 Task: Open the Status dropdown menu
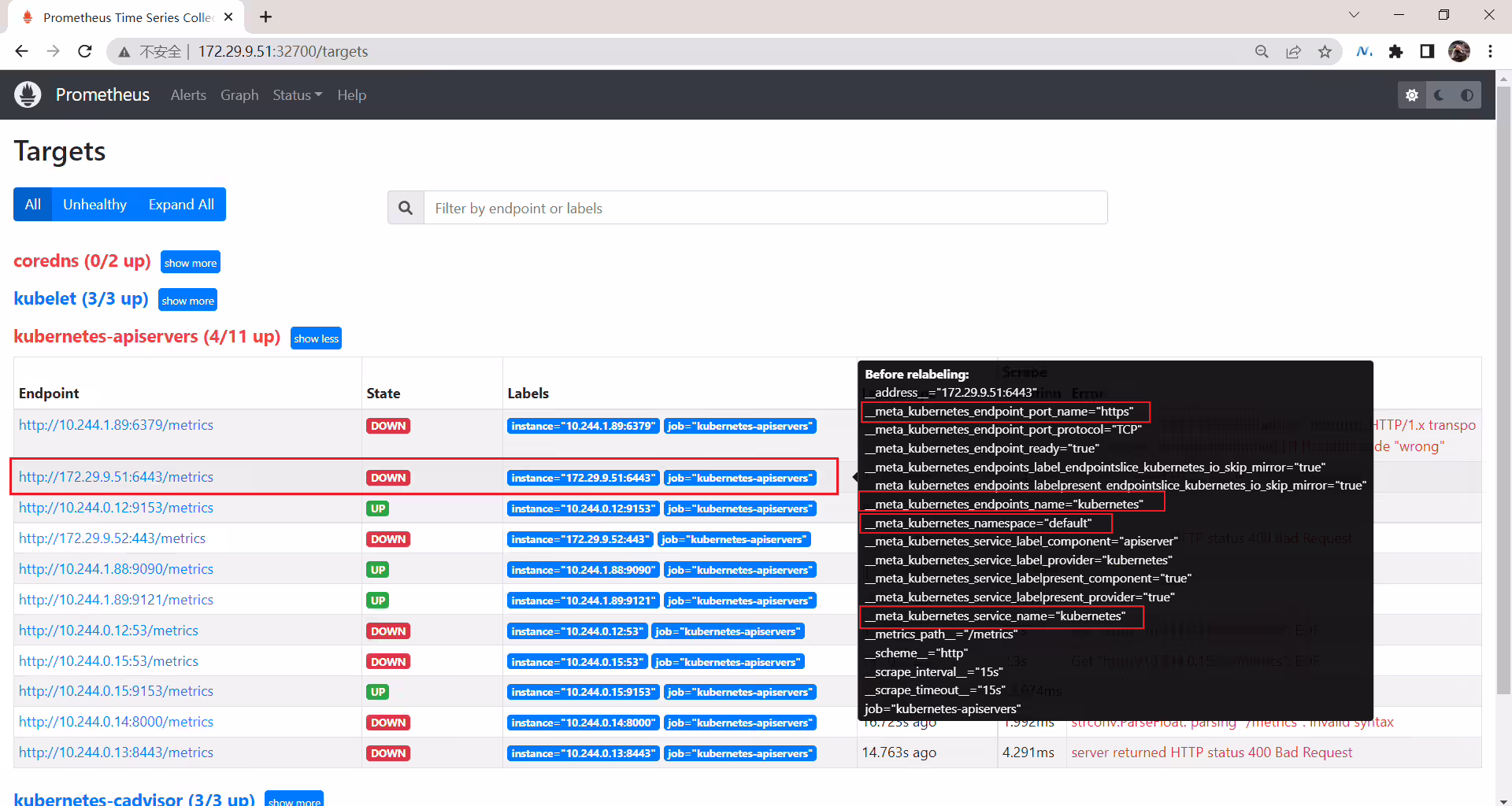coord(297,94)
